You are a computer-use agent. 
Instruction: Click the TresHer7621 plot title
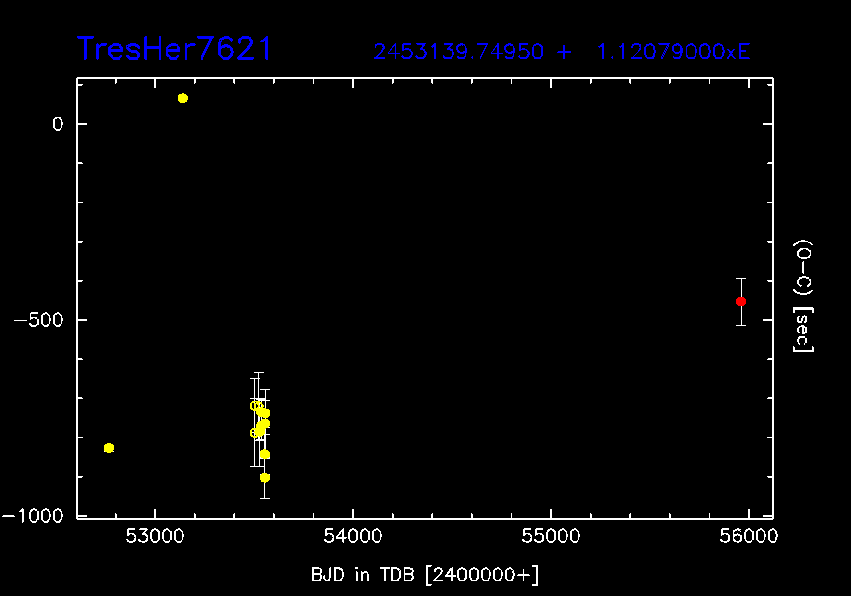(x=174, y=49)
